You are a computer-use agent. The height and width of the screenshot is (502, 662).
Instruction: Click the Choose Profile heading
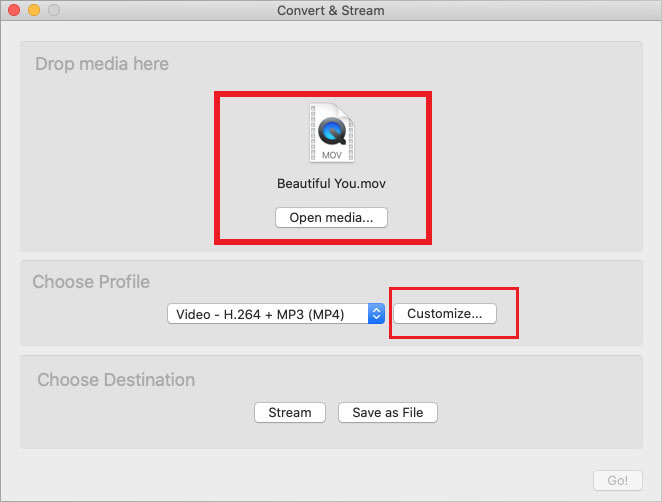(91, 282)
